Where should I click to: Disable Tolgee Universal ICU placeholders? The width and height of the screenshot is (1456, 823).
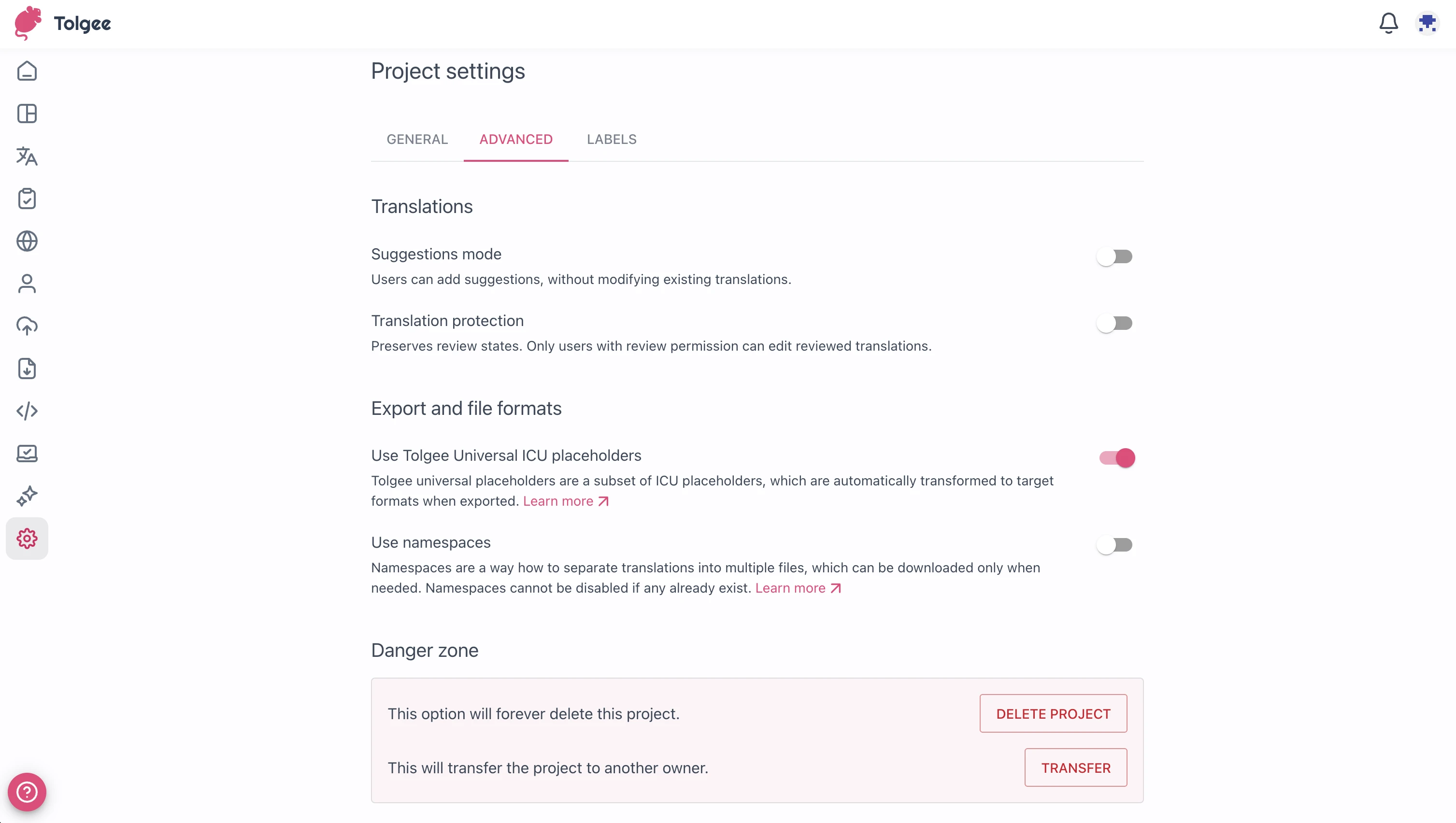(1116, 458)
